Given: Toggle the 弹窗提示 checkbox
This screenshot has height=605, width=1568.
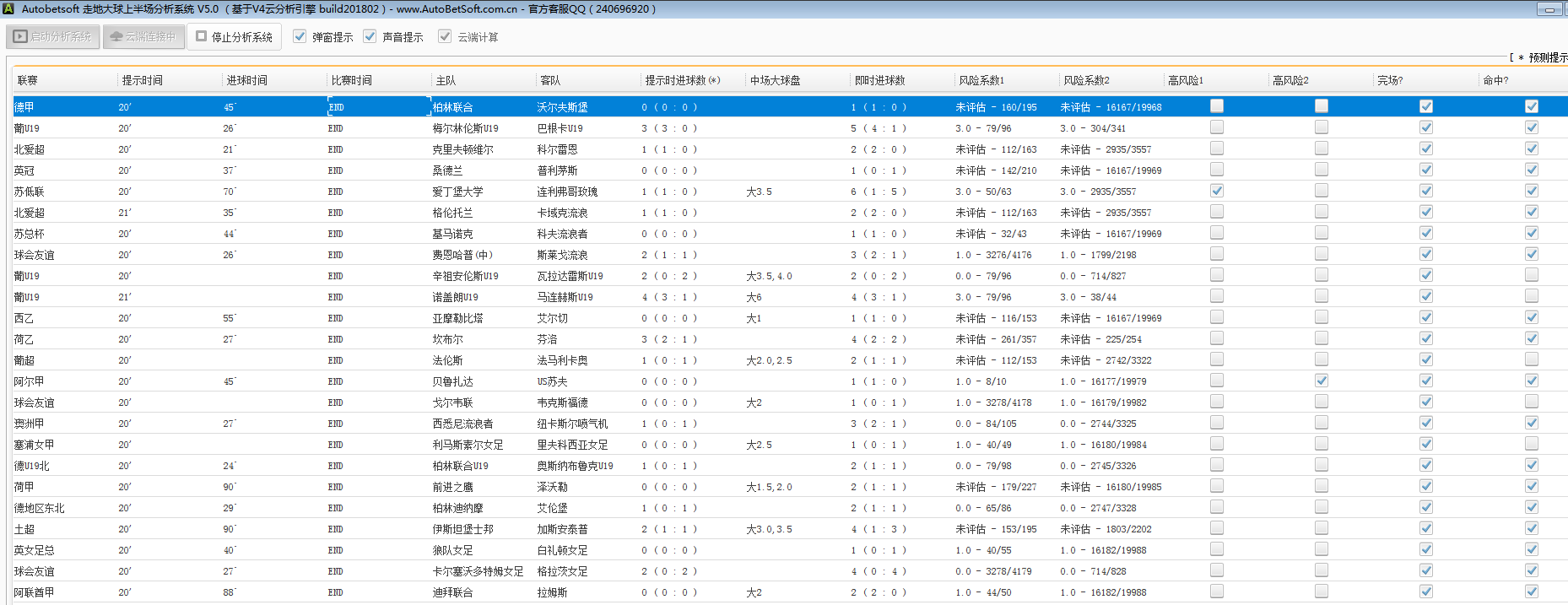Looking at the screenshot, I should (300, 36).
